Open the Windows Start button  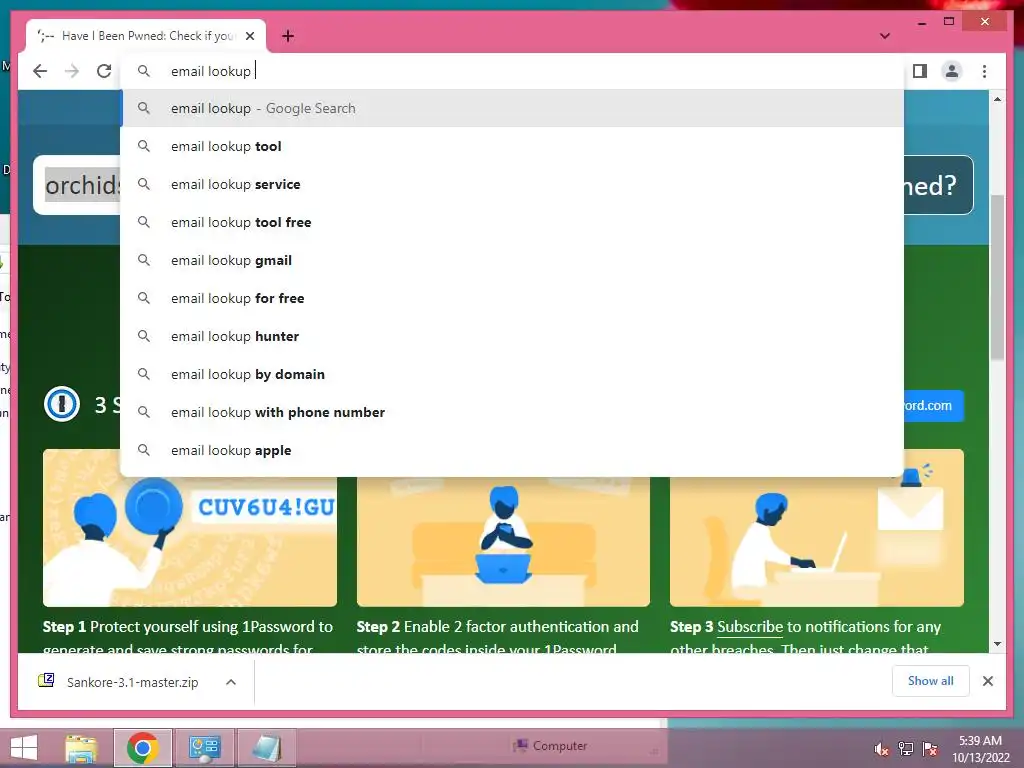(x=24, y=748)
